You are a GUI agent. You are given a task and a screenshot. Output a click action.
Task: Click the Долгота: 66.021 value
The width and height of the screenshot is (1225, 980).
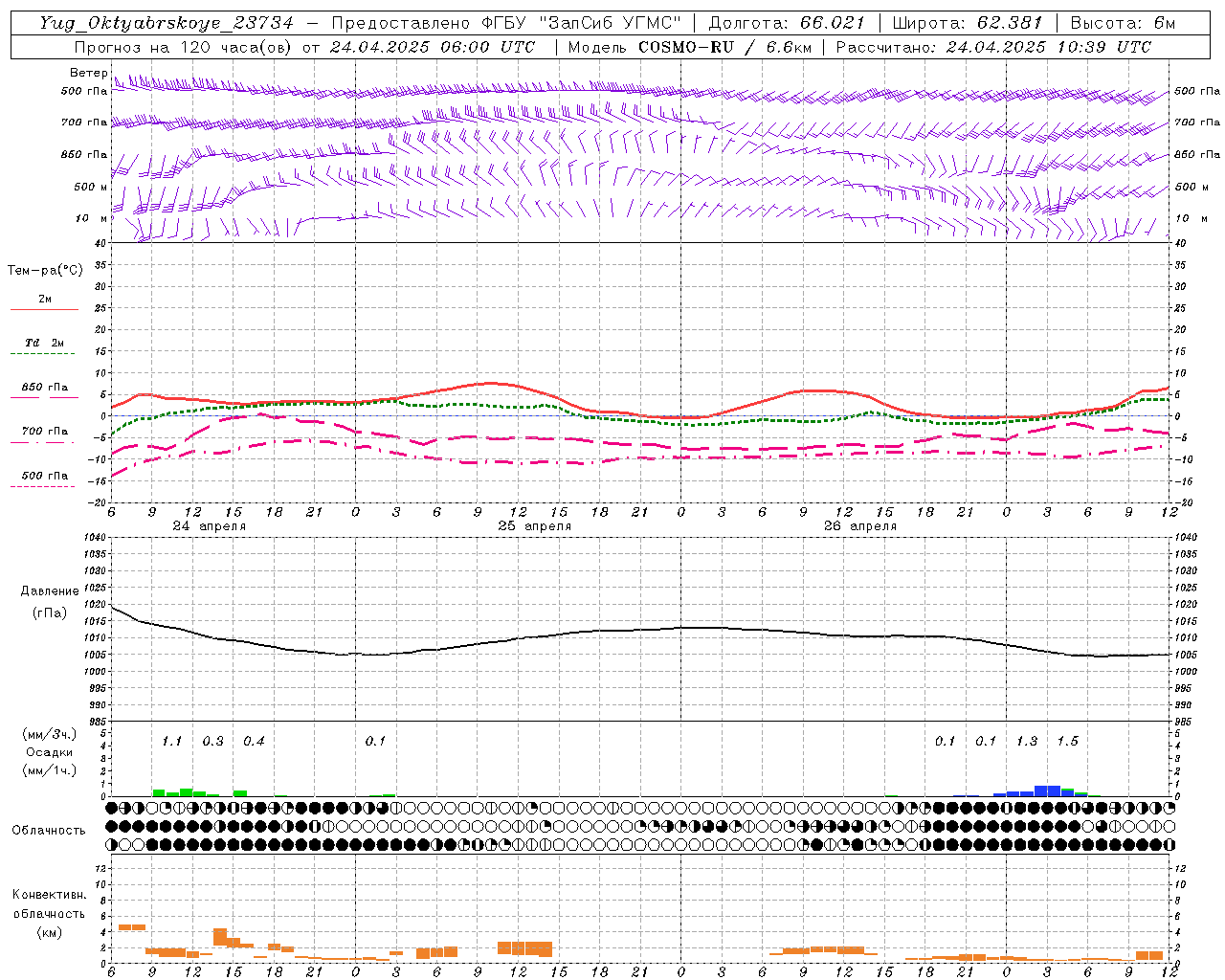coord(786,23)
